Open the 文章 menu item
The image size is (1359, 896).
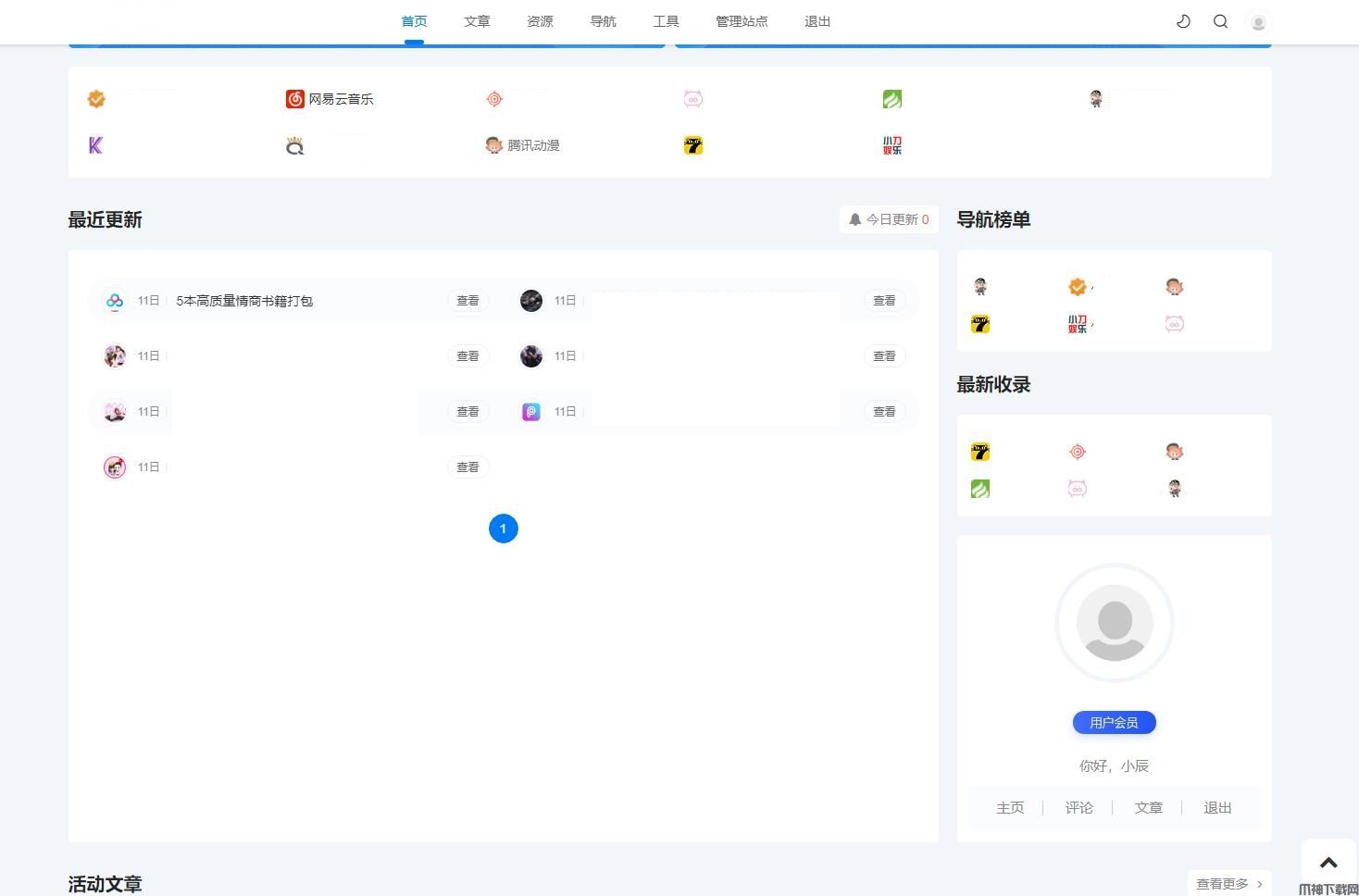(x=477, y=21)
